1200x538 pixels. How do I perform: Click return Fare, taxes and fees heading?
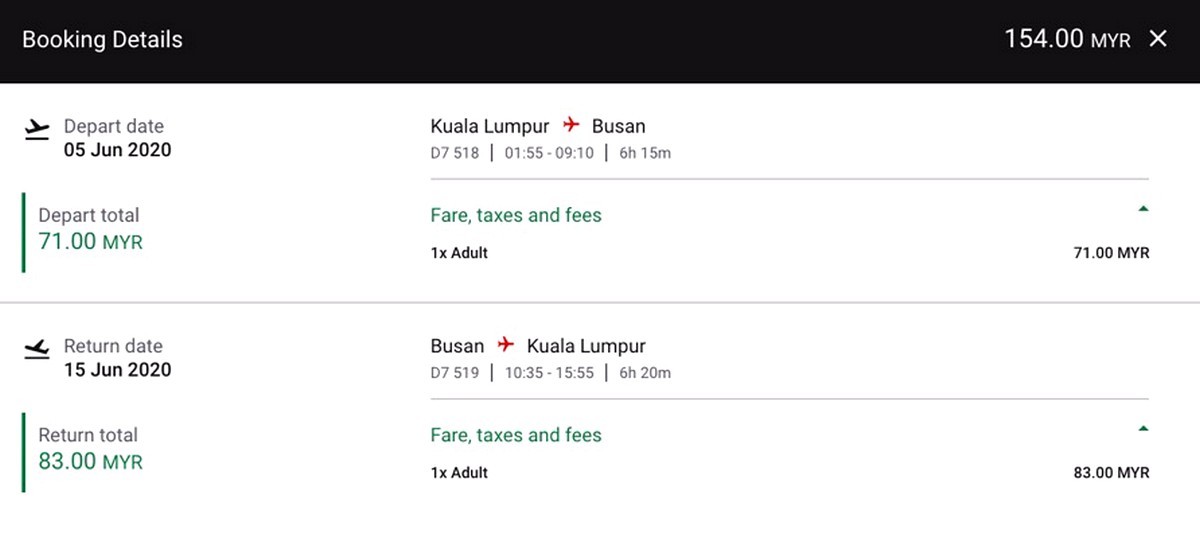tap(516, 435)
